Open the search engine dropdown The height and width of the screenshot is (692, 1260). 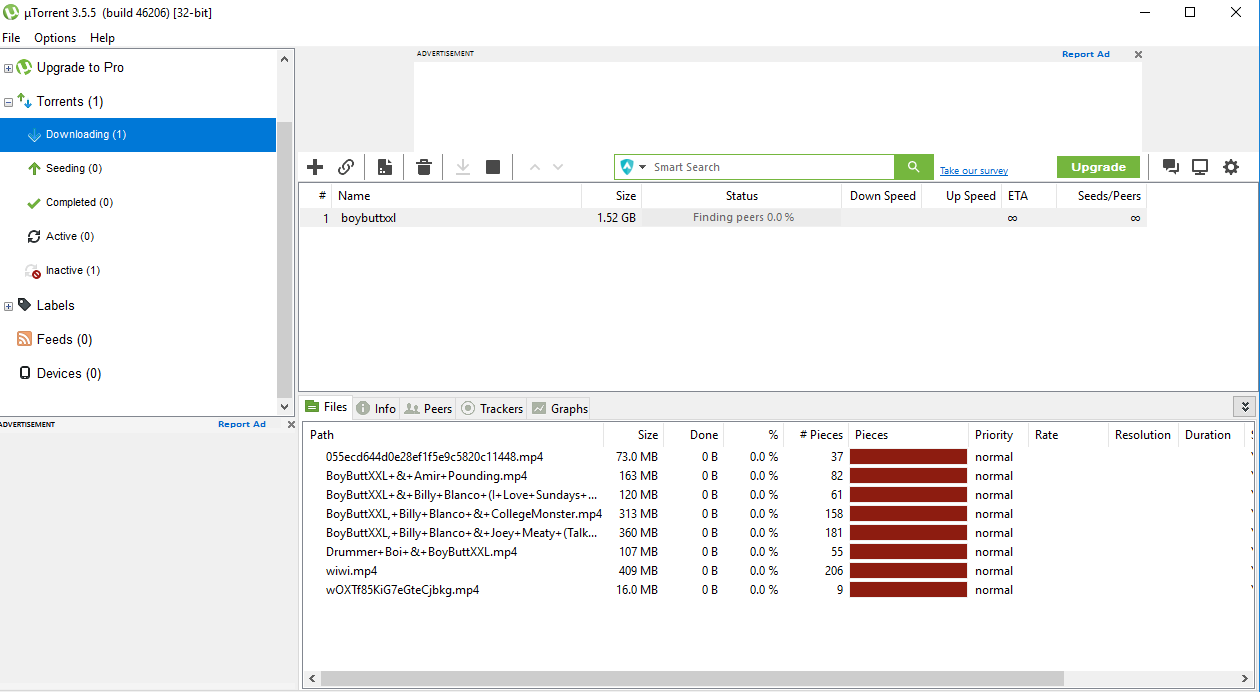[x=641, y=166]
